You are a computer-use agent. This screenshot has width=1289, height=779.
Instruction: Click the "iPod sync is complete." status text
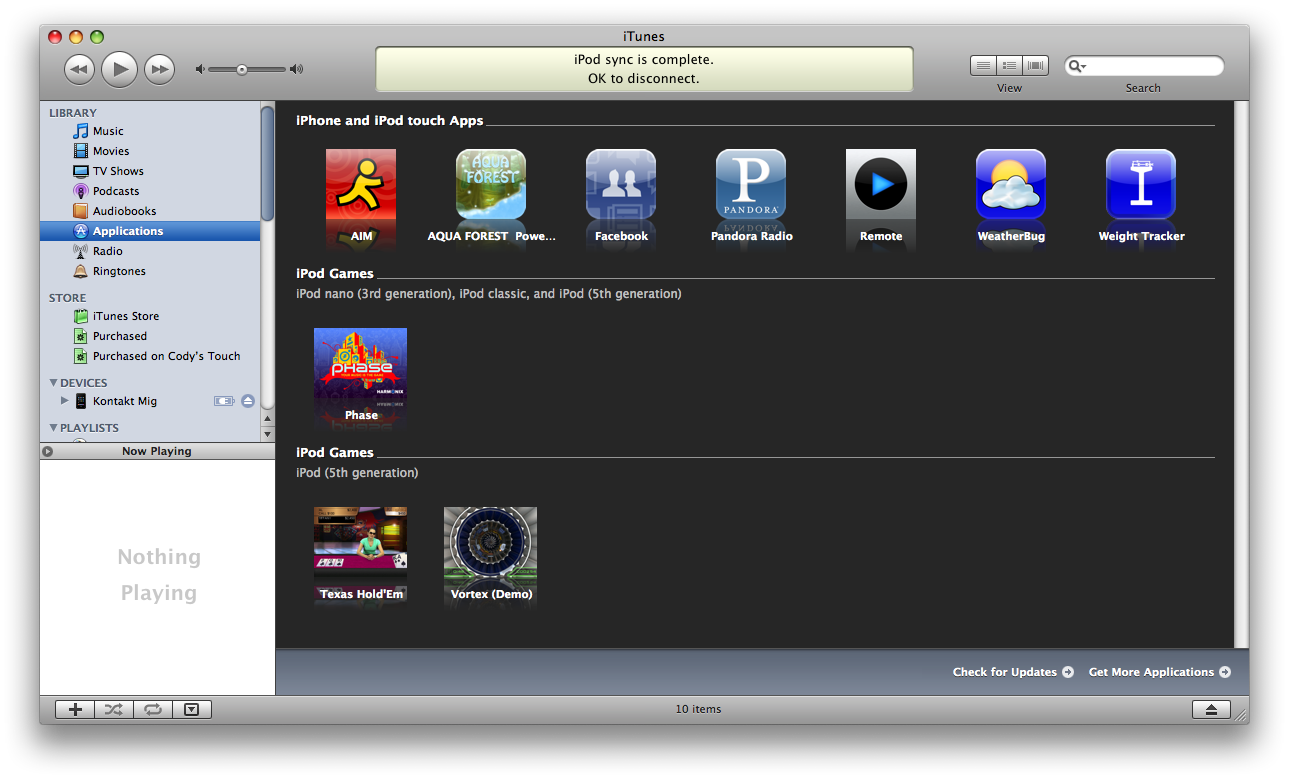[644, 60]
